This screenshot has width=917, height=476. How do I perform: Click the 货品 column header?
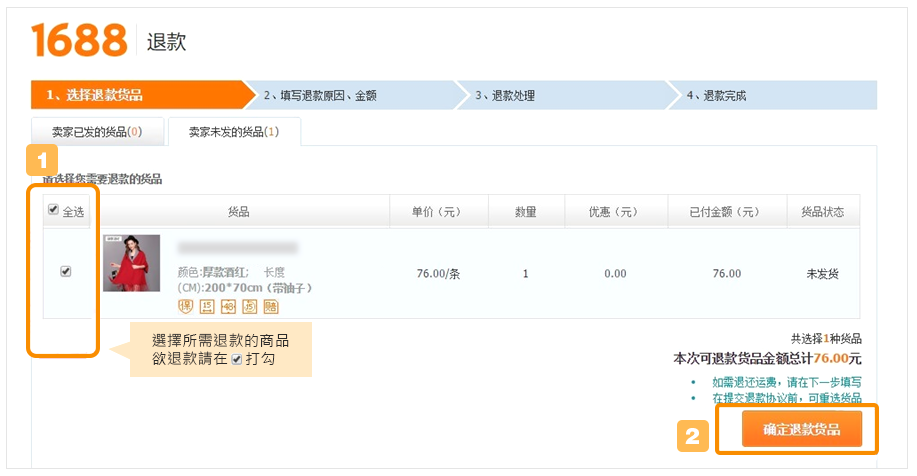click(238, 212)
